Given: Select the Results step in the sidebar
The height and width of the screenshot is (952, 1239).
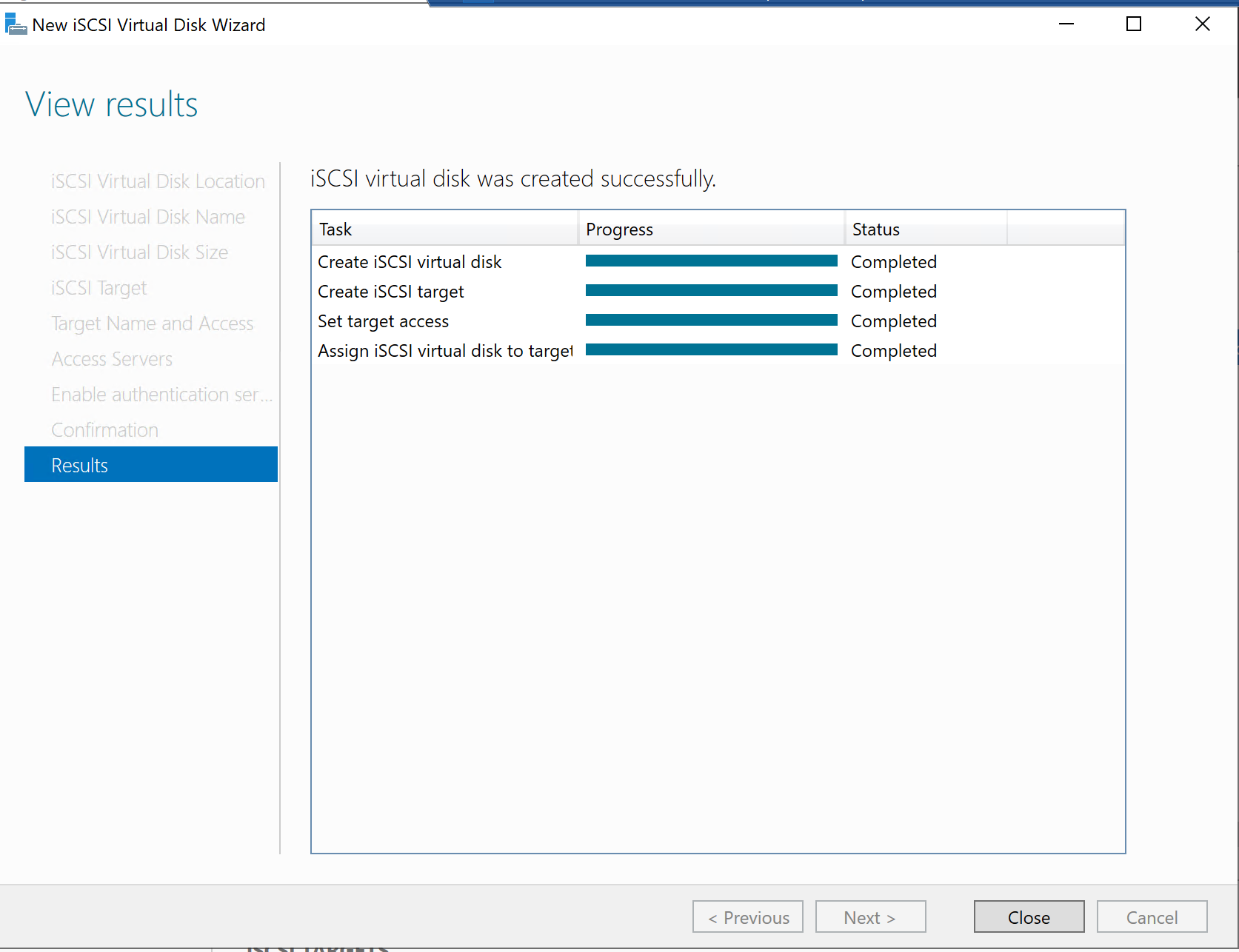Looking at the screenshot, I should coord(151,465).
